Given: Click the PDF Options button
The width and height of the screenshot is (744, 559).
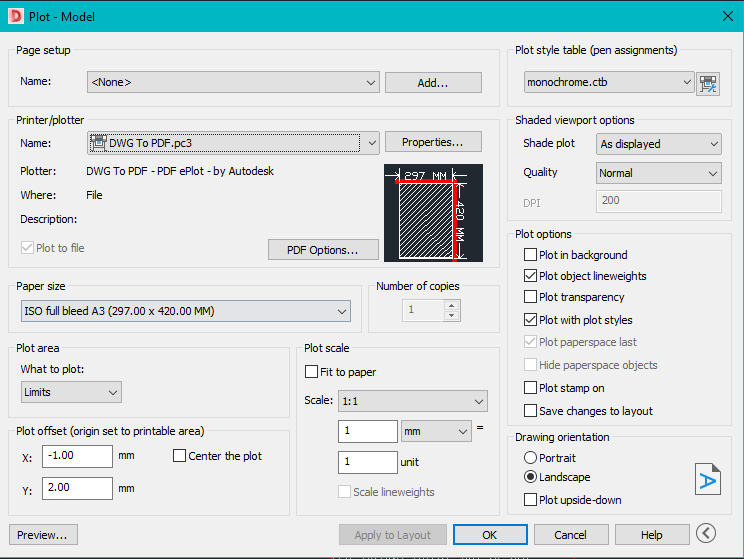Looking at the screenshot, I should [x=323, y=248].
